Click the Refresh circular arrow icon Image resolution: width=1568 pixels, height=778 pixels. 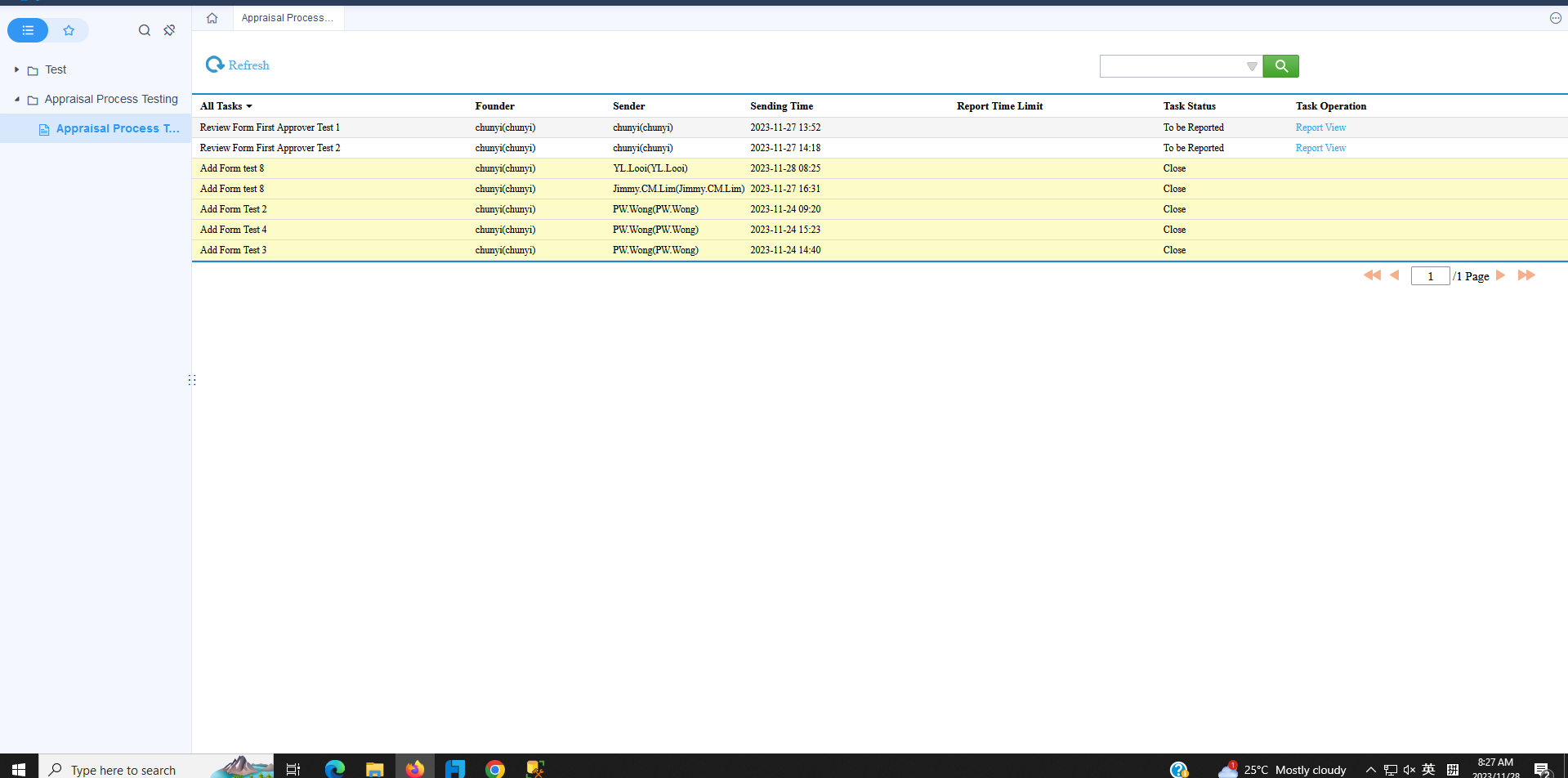click(215, 65)
